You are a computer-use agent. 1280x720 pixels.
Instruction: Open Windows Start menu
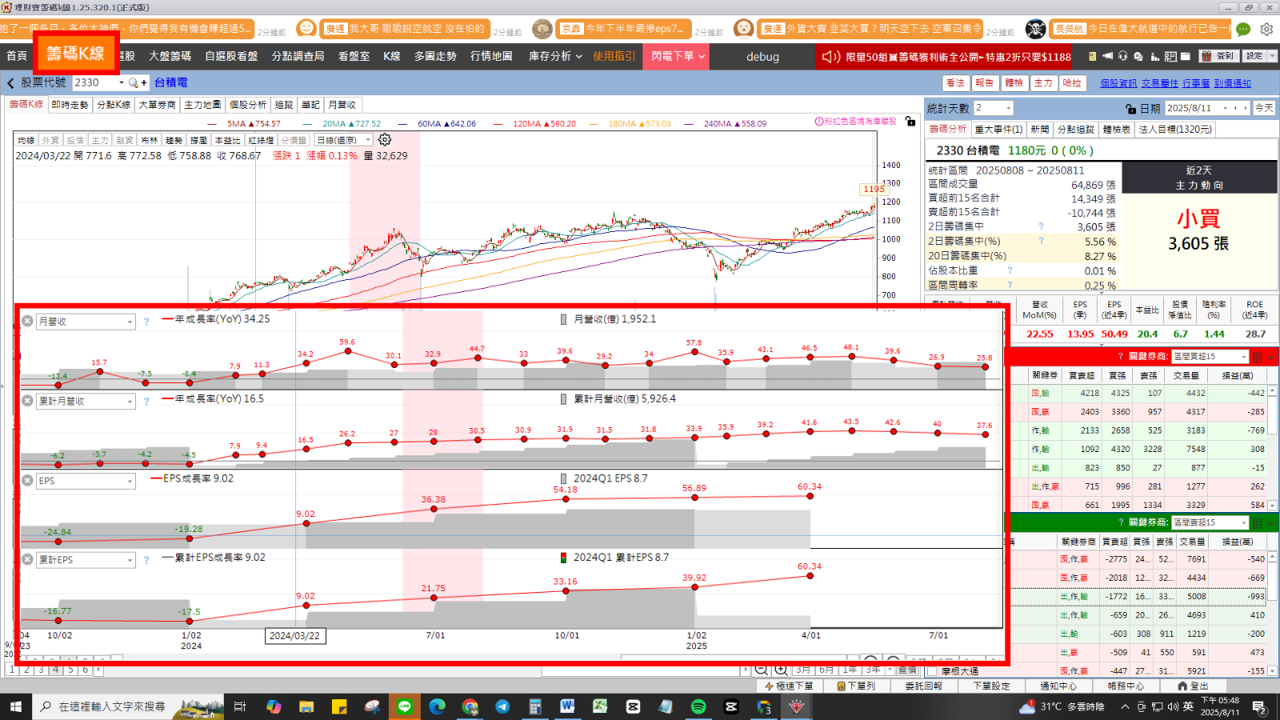(16, 706)
